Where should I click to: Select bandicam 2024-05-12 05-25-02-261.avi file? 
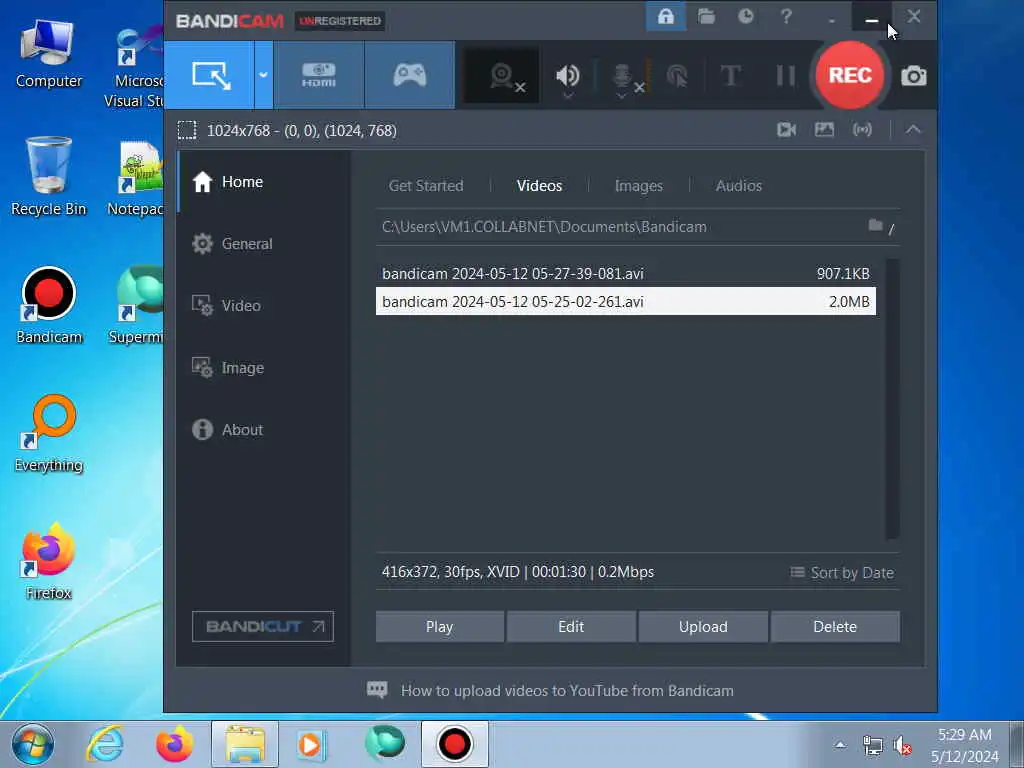pos(626,302)
